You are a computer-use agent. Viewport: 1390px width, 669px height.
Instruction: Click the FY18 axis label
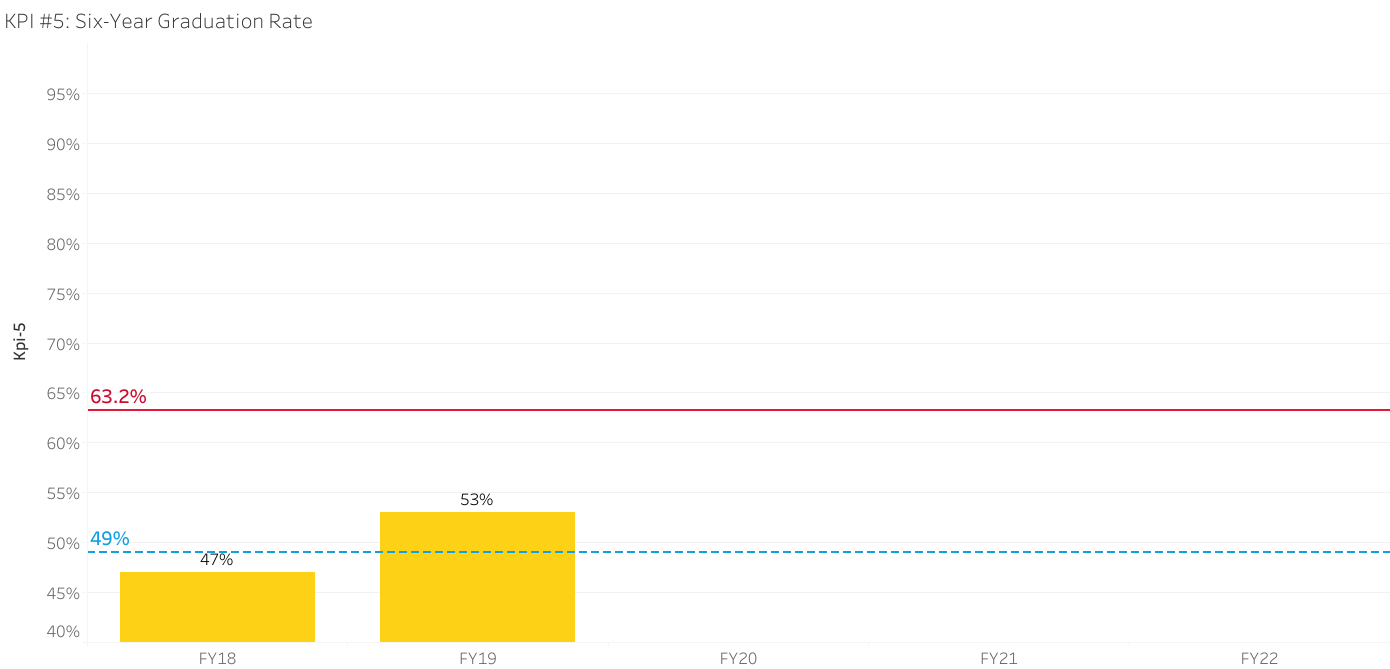[217, 658]
